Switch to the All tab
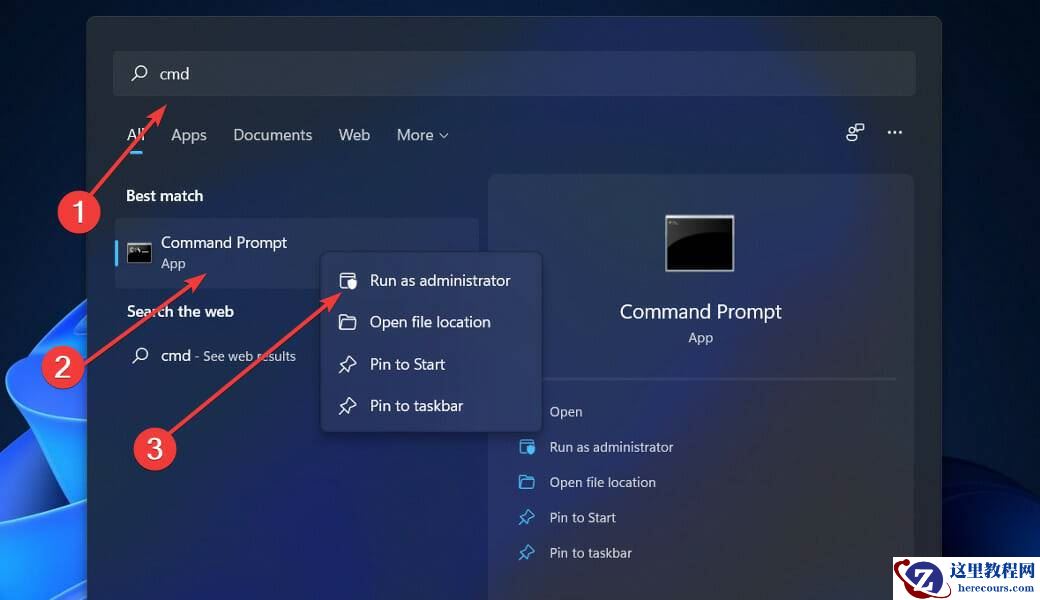The width and height of the screenshot is (1040, 600). pyautogui.click(x=136, y=135)
